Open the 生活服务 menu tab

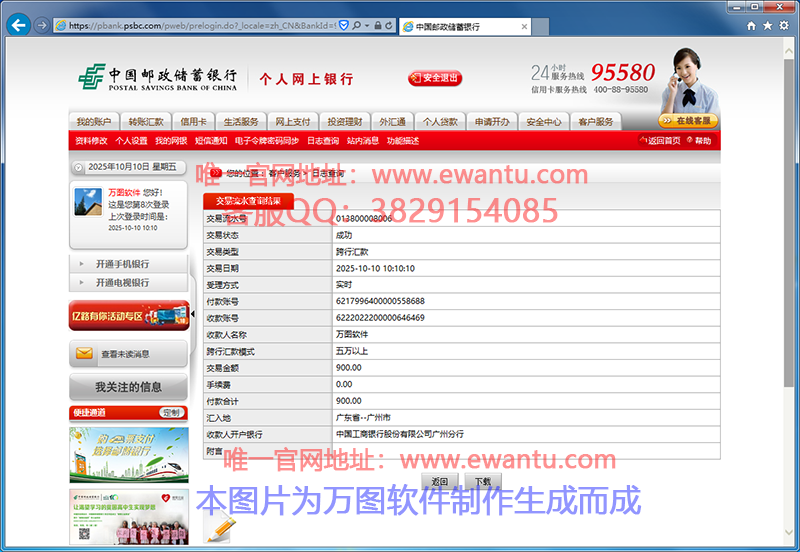[241, 121]
